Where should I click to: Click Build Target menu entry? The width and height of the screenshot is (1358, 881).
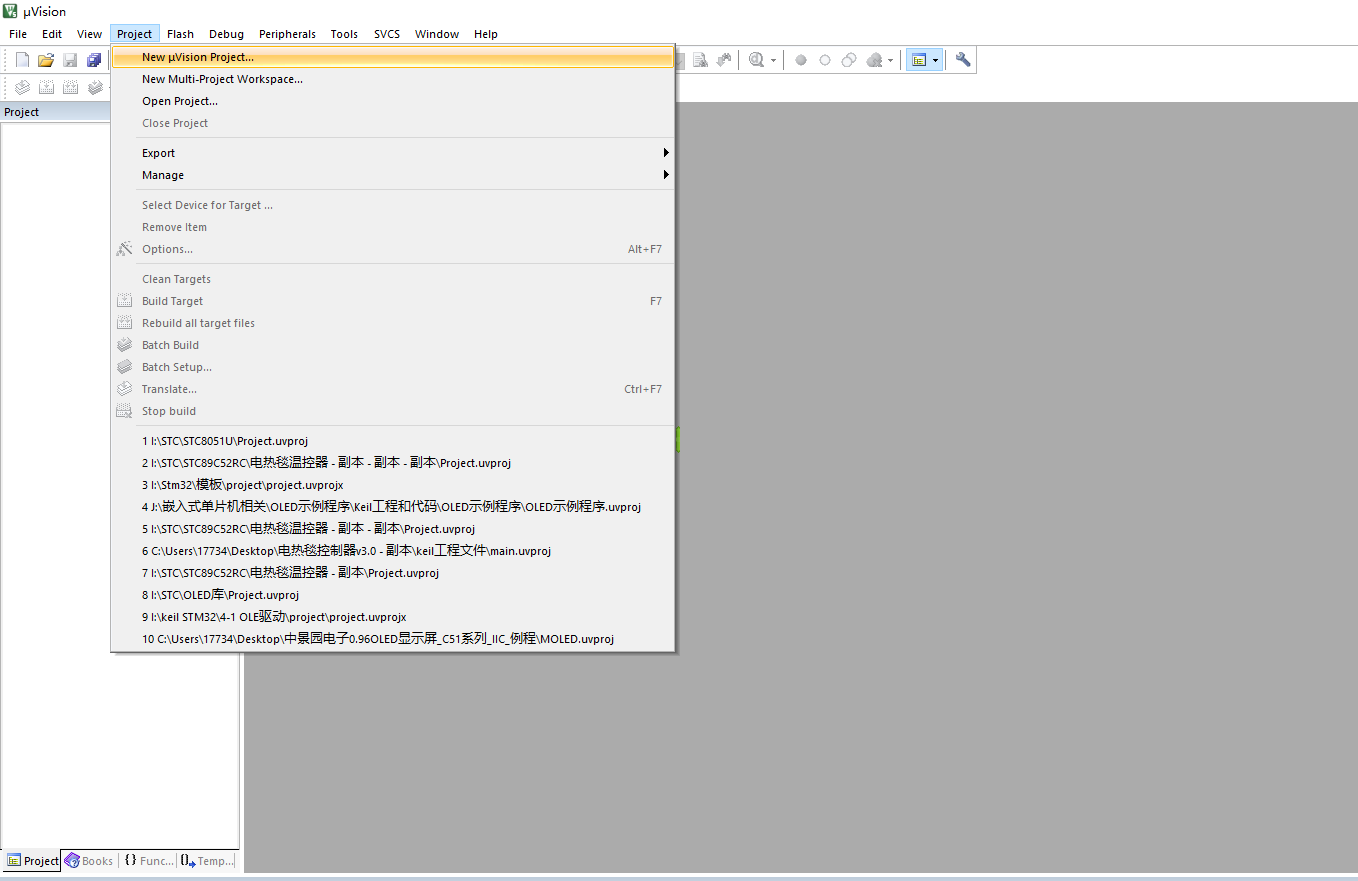pos(393,301)
